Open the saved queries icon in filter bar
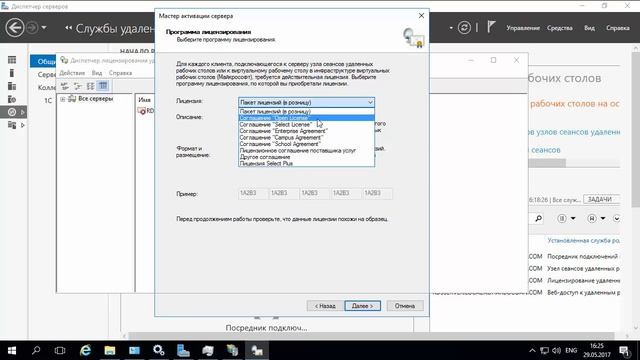 click(x=592, y=218)
